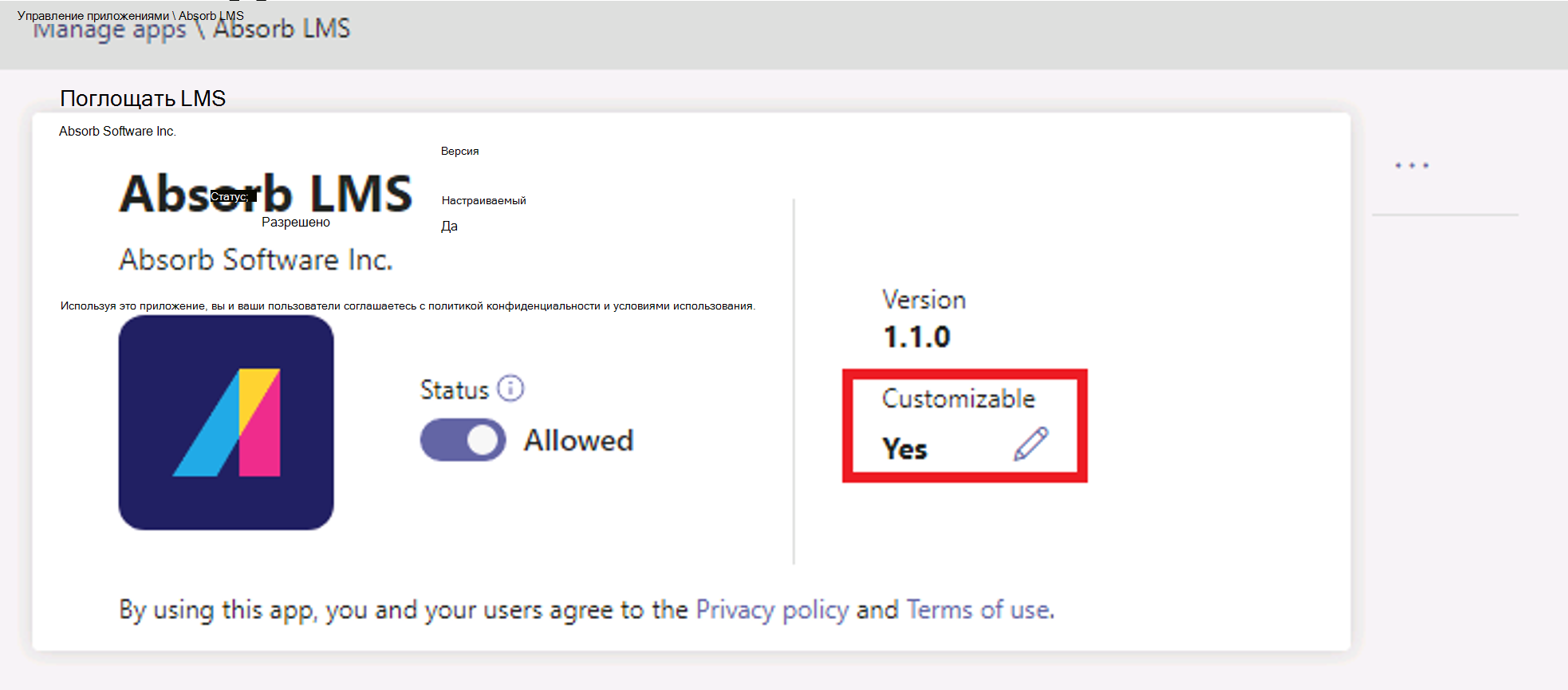
Task: Click the Absorb Software Inc. publisher name
Action: pyautogui.click(x=256, y=260)
